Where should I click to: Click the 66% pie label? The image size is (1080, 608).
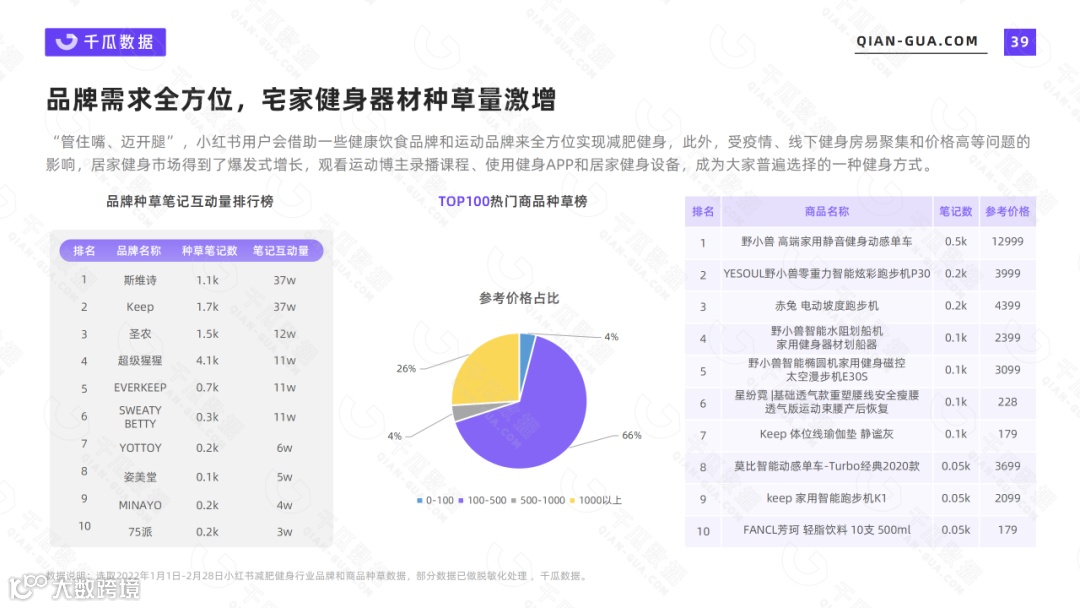(x=632, y=435)
